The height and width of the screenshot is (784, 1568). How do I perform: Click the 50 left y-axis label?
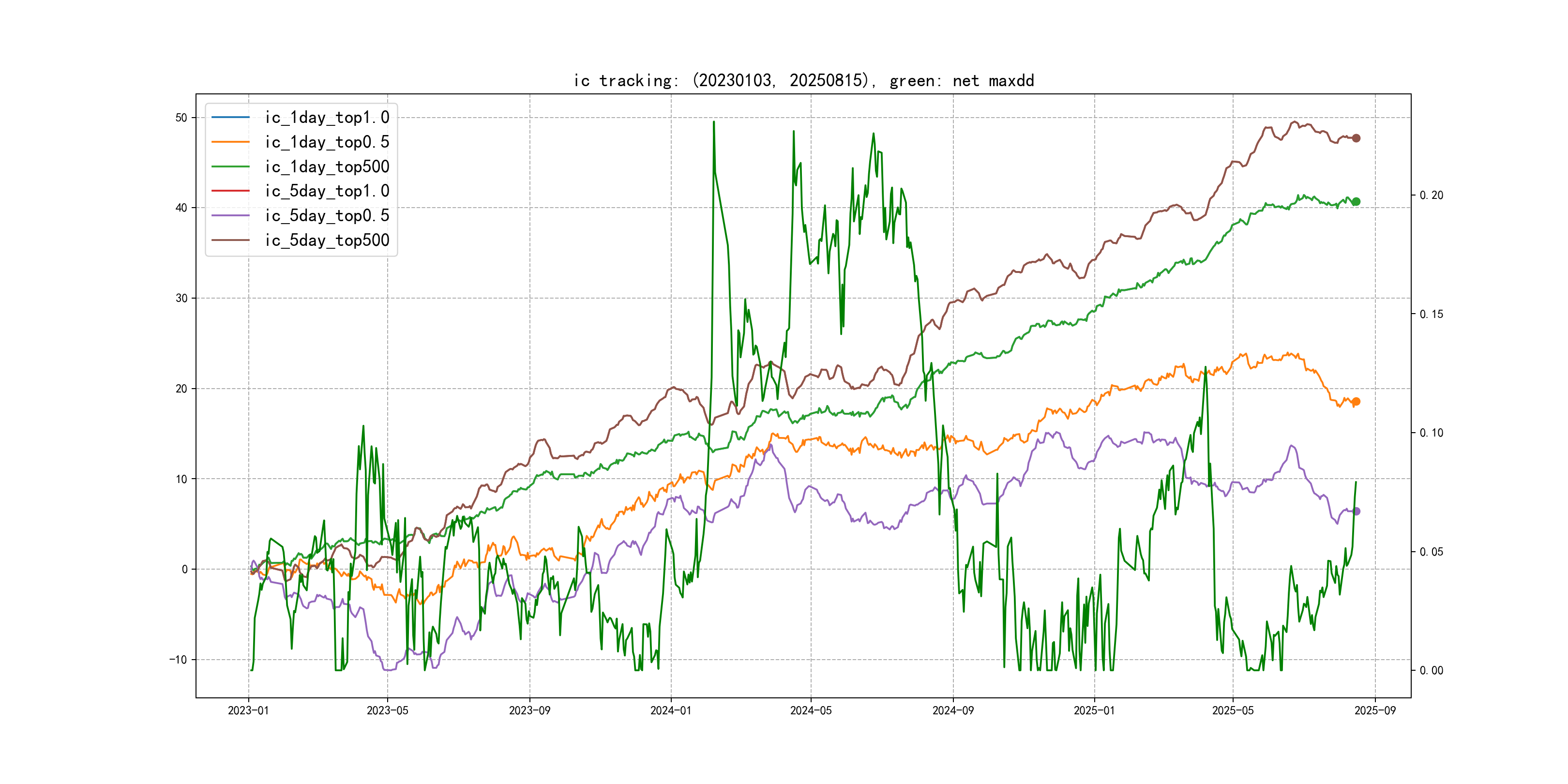click(x=181, y=118)
